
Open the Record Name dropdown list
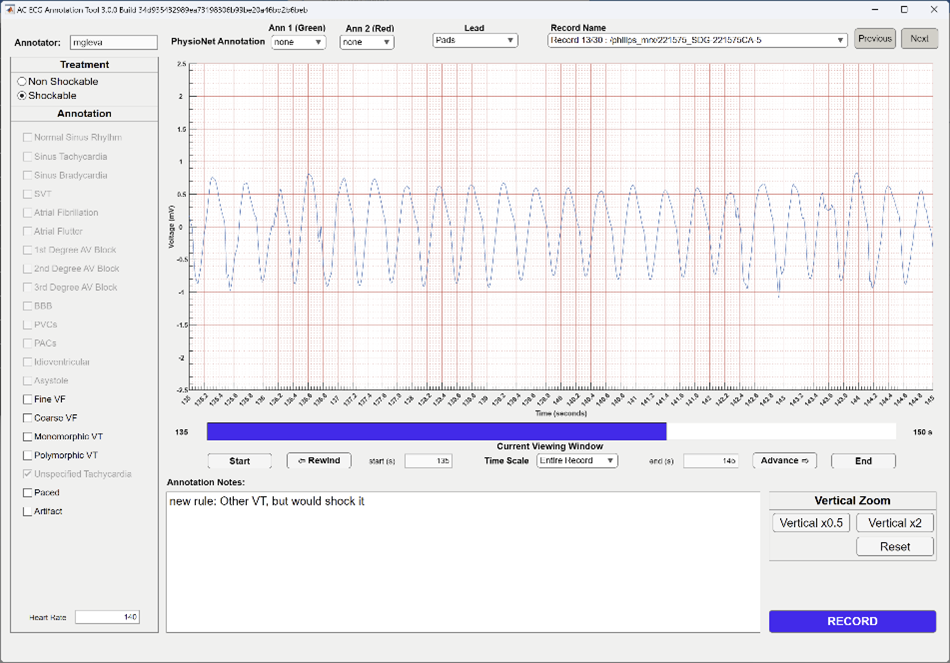click(697, 41)
